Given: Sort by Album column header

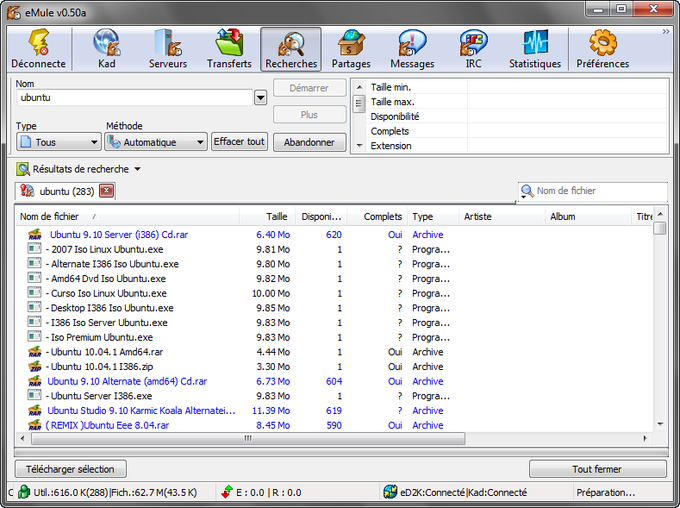Looking at the screenshot, I should pos(588,216).
